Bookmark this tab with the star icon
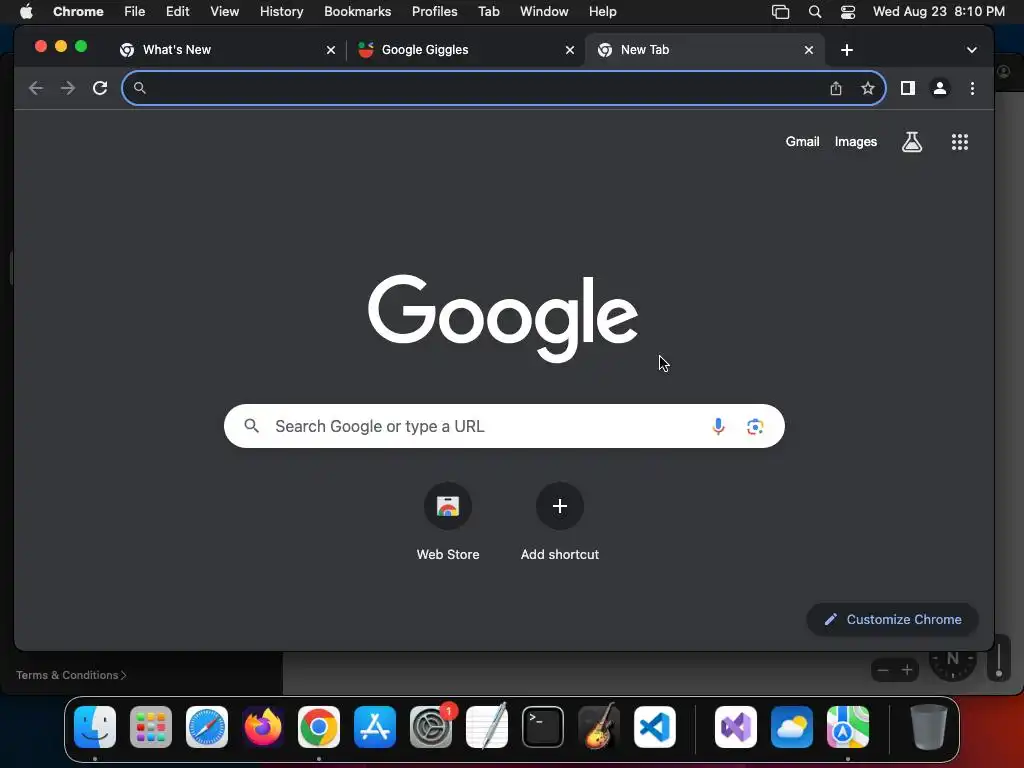The width and height of the screenshot is (1024, 768). pyautogui.click(x=867, y=88)
